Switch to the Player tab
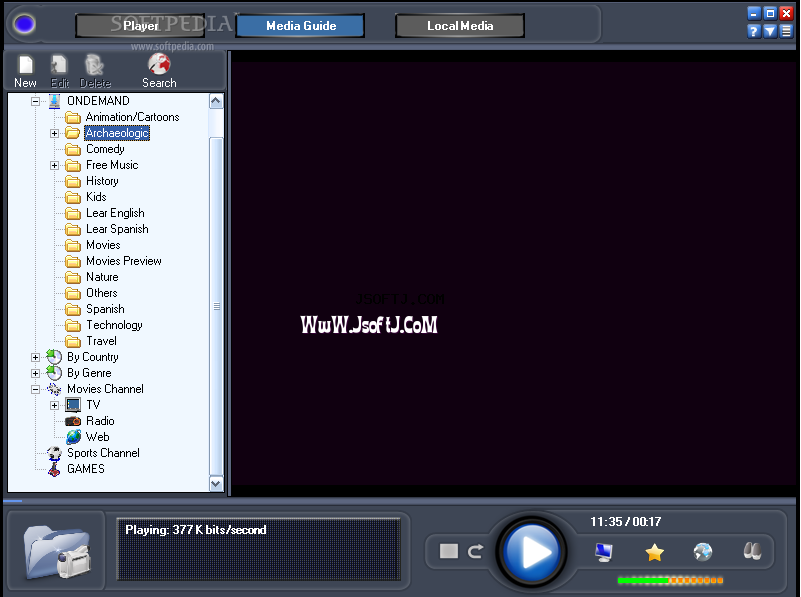801x597 pixels. [140, 26]
